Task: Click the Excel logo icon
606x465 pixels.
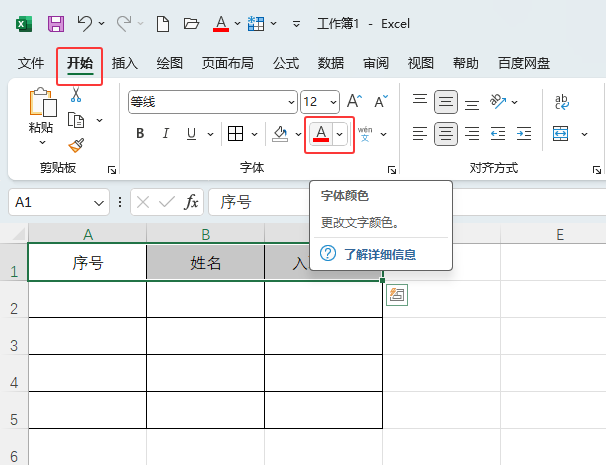Action: [x=24, y=24]
